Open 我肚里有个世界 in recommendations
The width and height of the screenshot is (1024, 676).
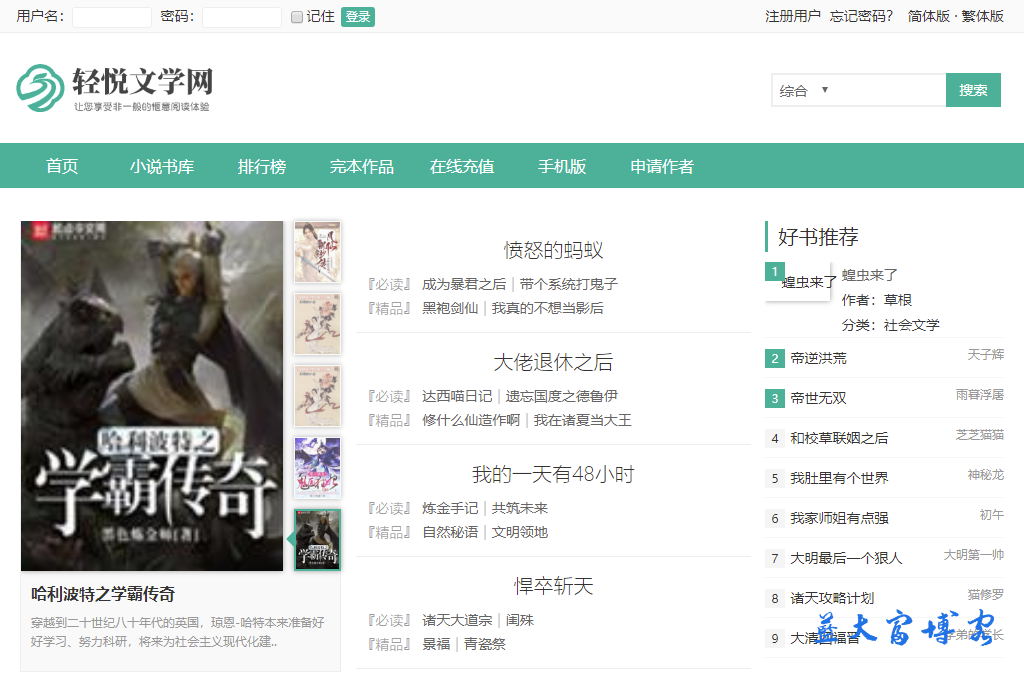point(839,478)
